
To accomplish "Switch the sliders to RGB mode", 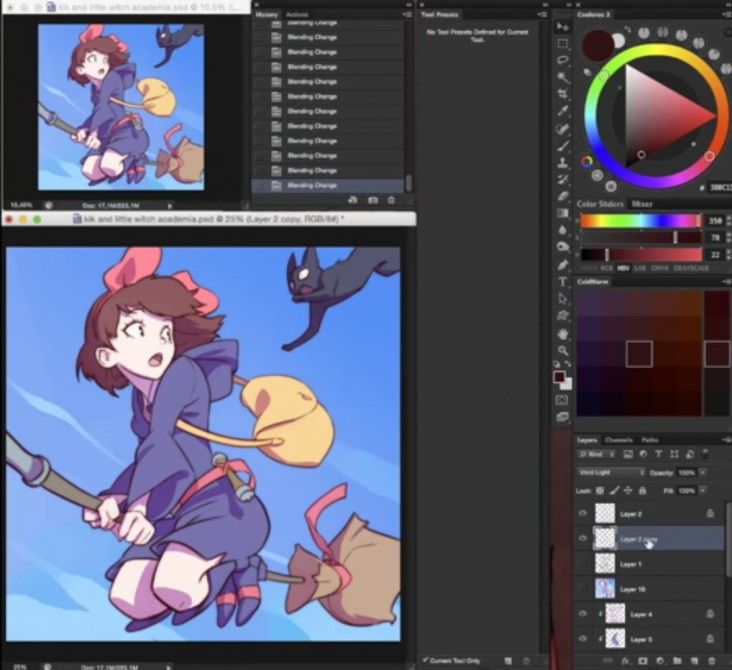I will tap(606, 268).
